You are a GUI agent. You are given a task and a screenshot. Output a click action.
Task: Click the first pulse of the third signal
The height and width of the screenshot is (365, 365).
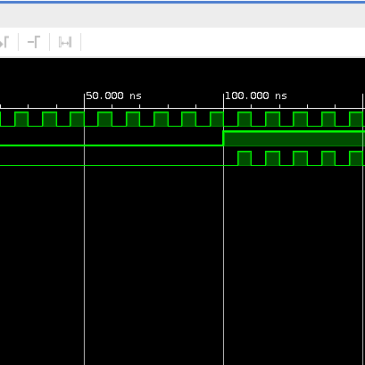tap(244, 158)
